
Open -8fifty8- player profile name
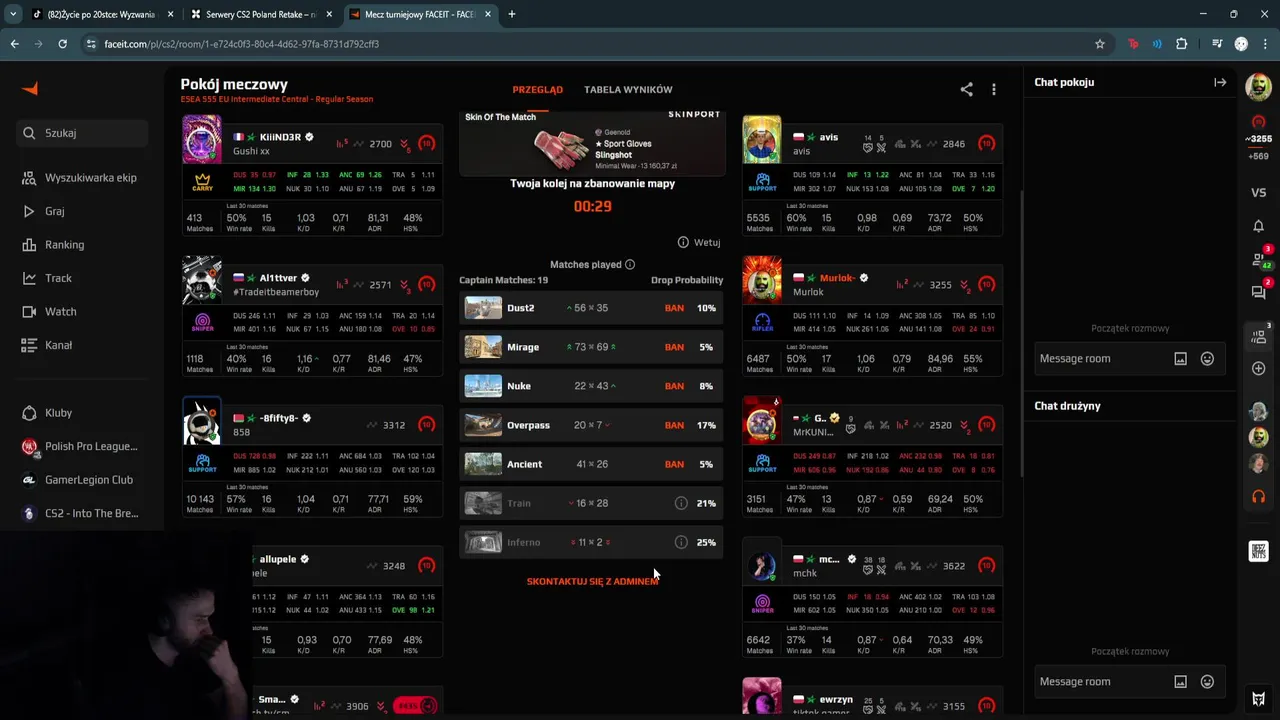(279, 418)
